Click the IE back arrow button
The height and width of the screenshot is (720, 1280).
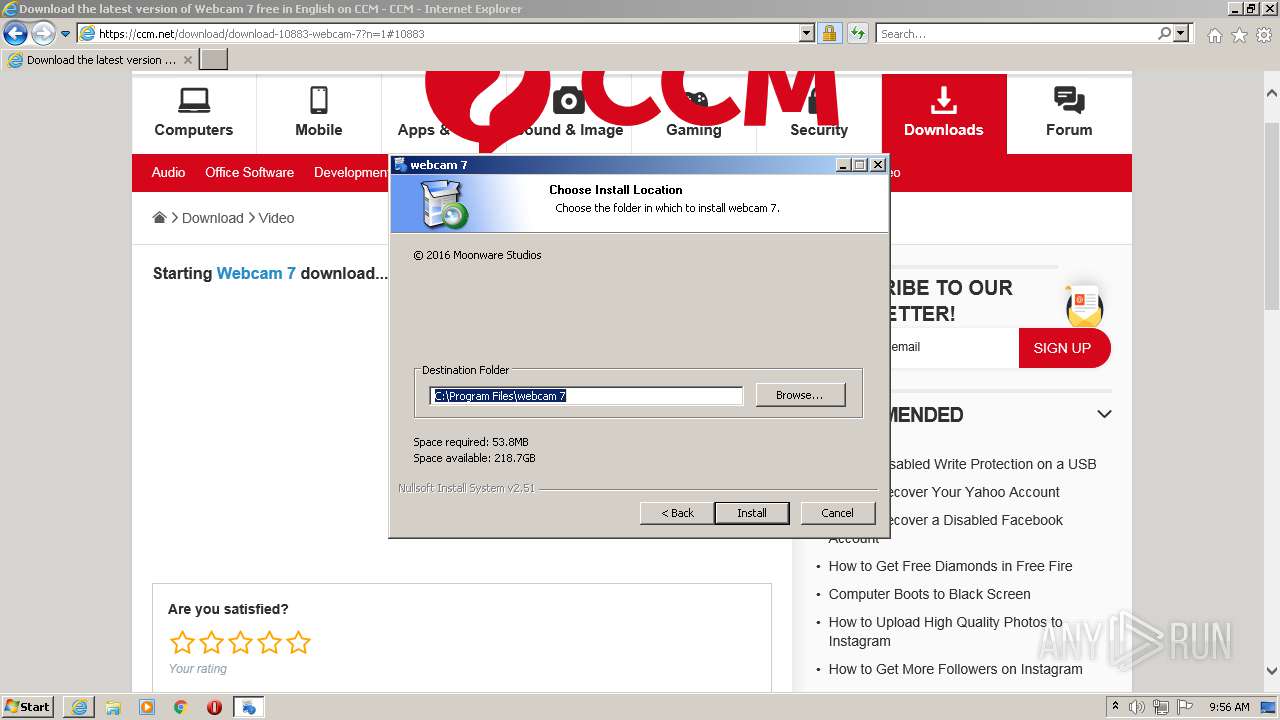point(15,34)
